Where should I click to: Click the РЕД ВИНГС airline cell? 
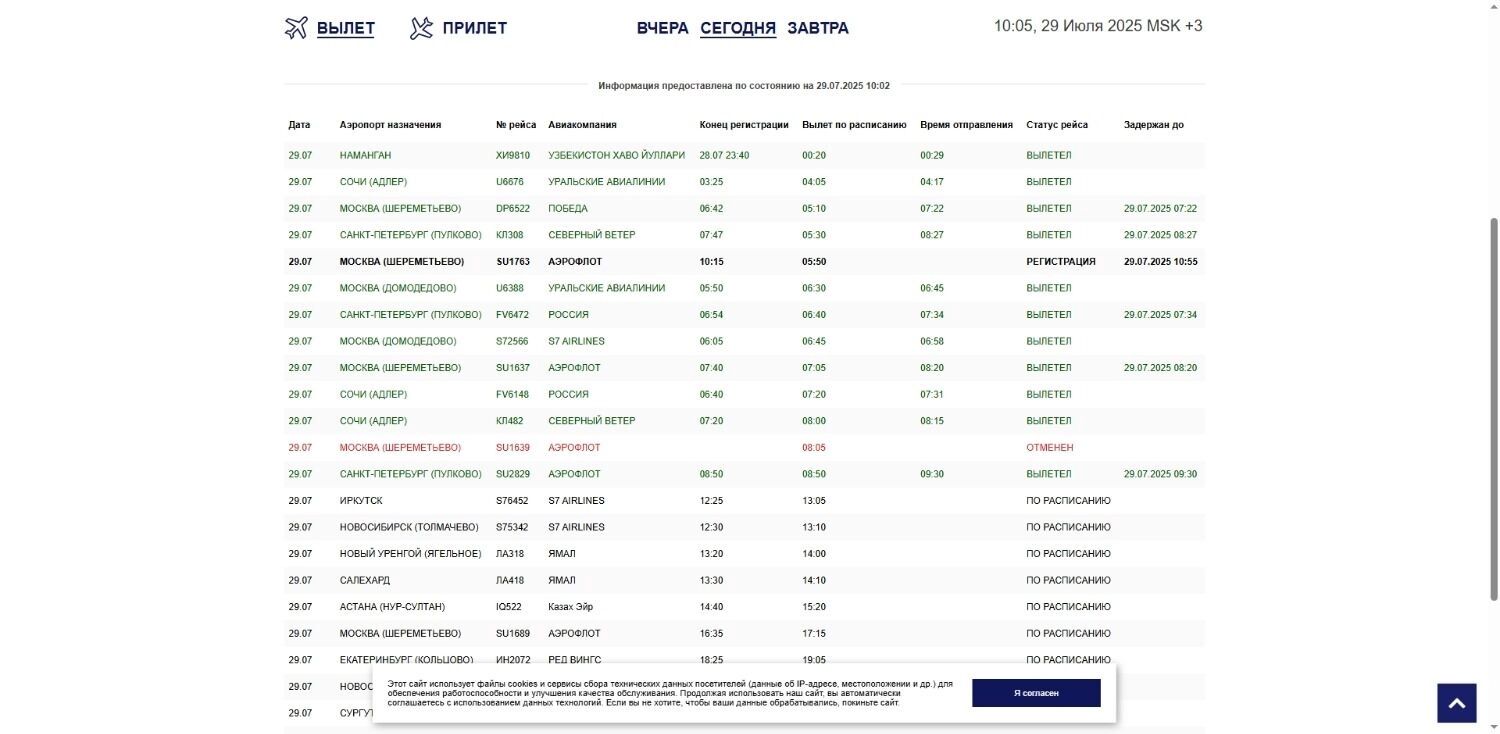pyautogui.click(x=575, y=660)
